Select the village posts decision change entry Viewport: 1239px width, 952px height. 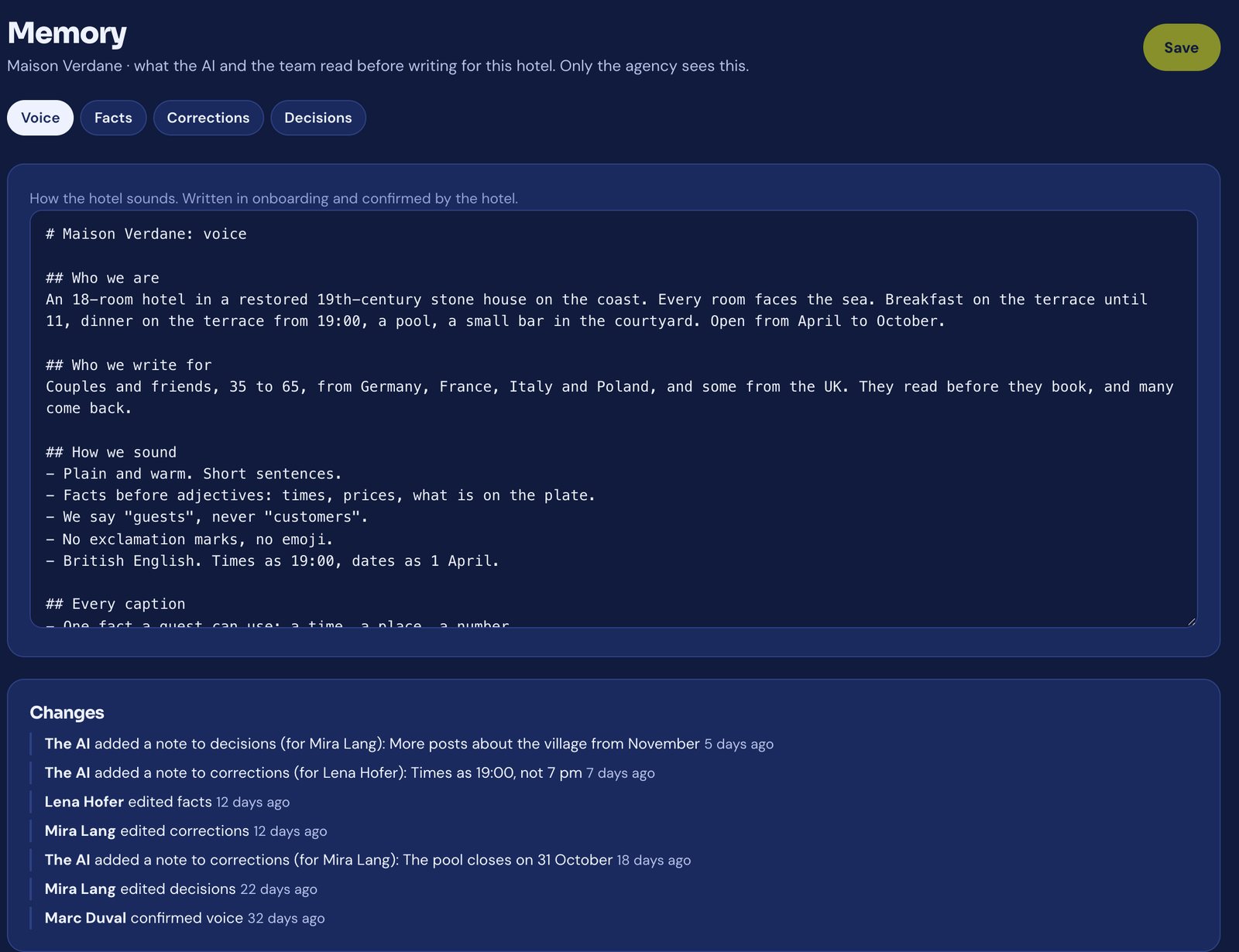409,744
